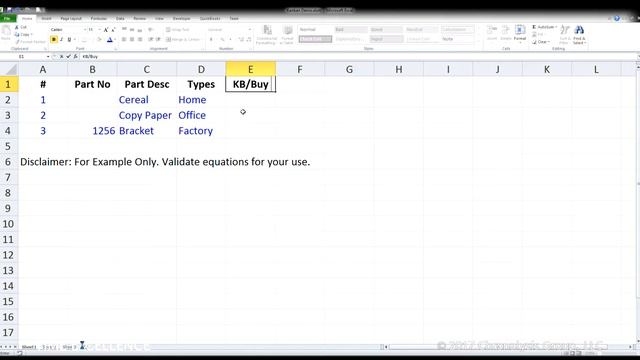Switch to the Formulas tab
Viewport: 640px width, 360px height.
[x=98, y=18]
